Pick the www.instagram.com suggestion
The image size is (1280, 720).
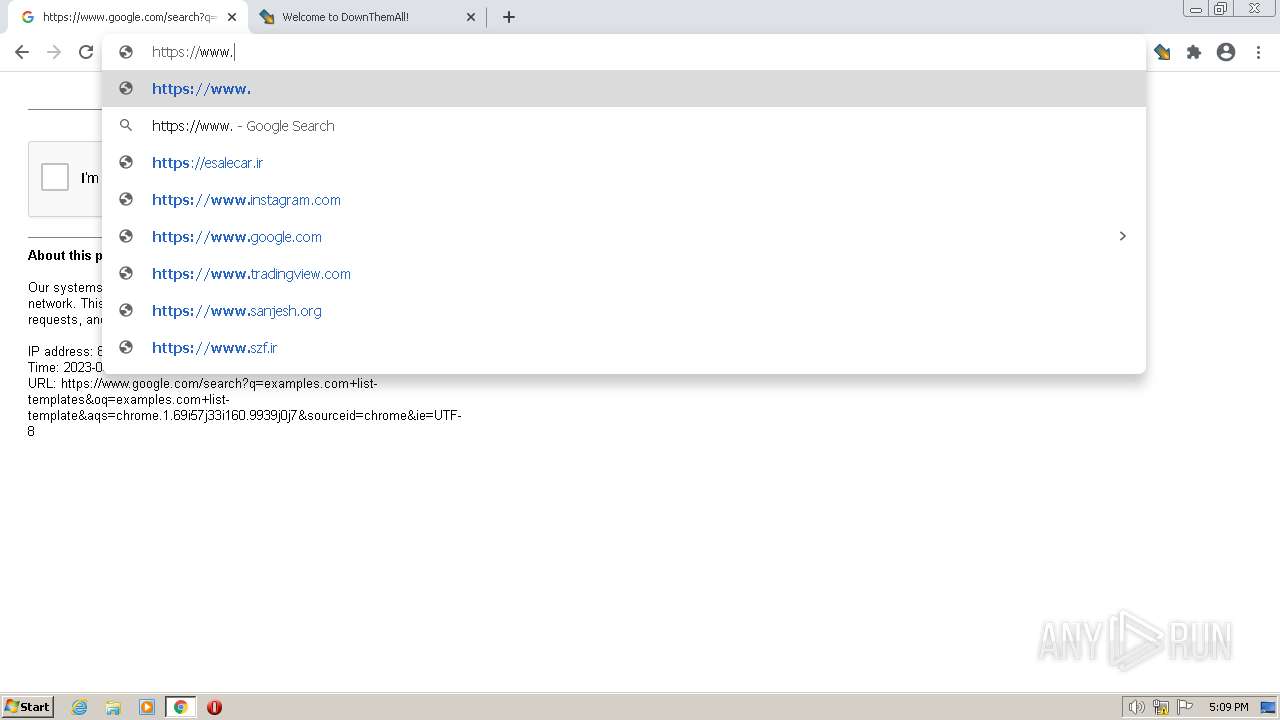point(624,199)
